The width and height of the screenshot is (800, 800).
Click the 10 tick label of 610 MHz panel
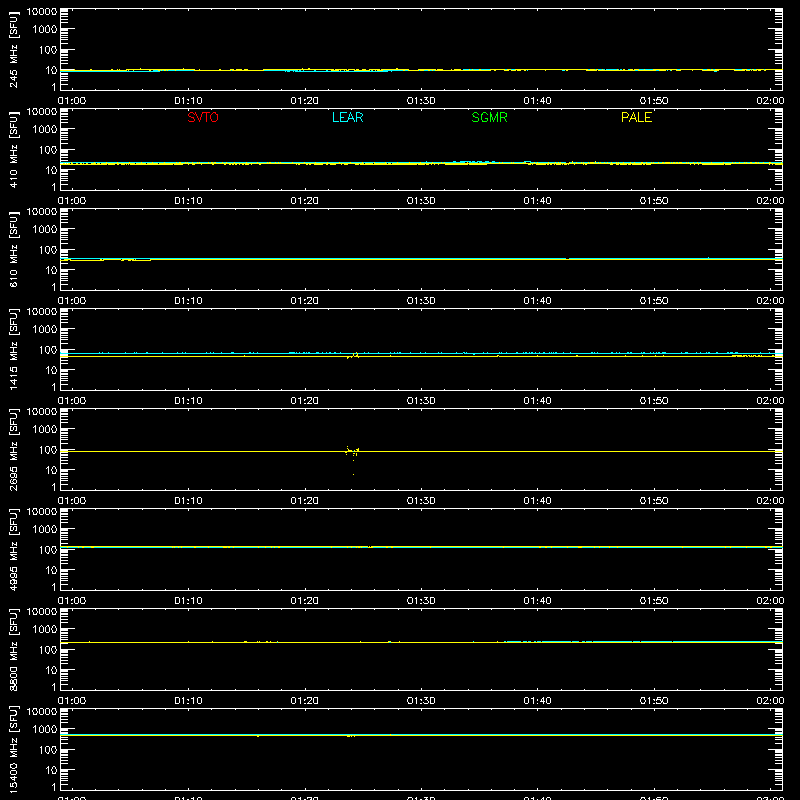(51, 270)
